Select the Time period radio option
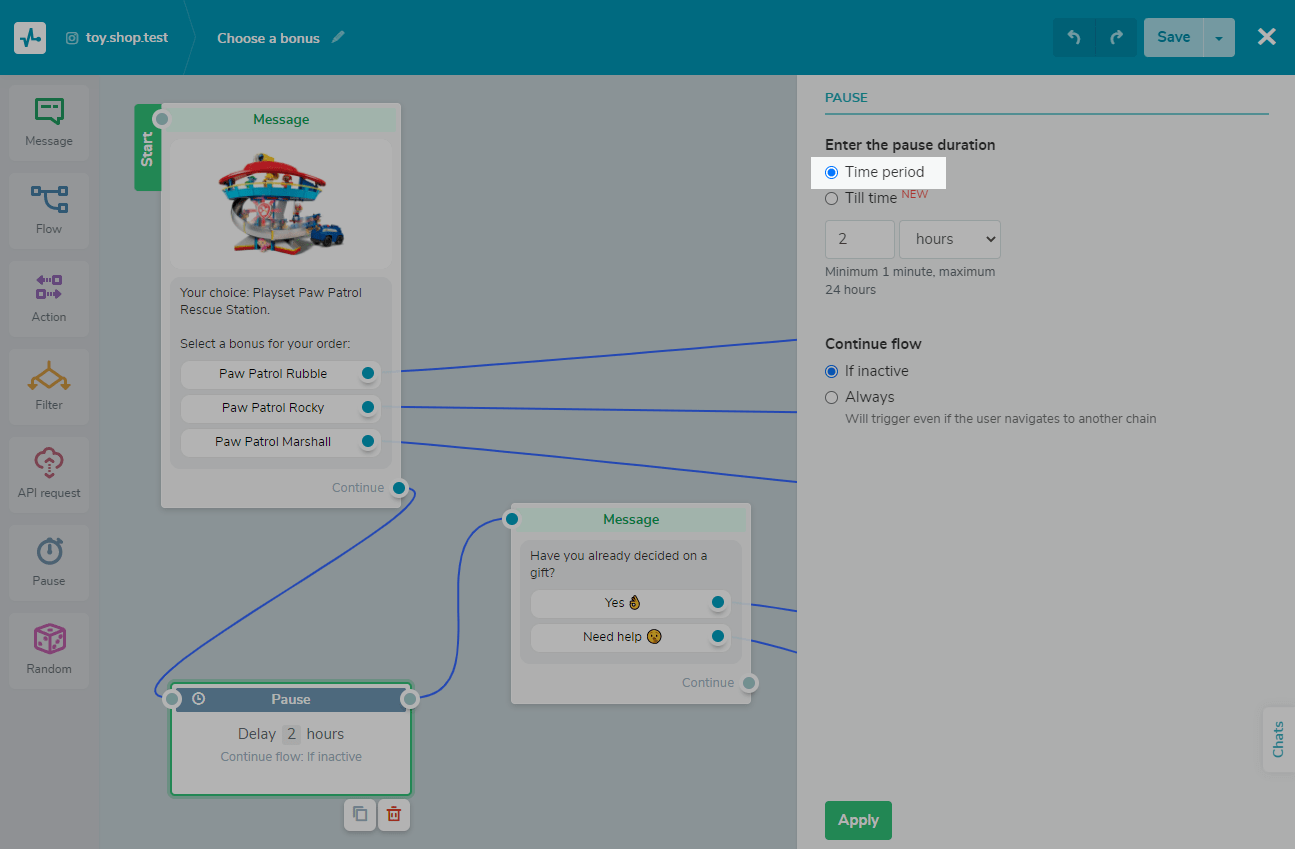This screenshot has width=1295, height=849. (832, 172)
